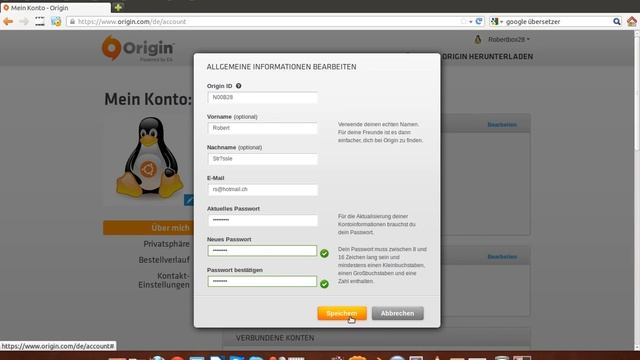The width and height of the screenshot is (640, 360).
Task: Click the Abbrechen button
Action: pyautogui.click(x=398, y=313)
